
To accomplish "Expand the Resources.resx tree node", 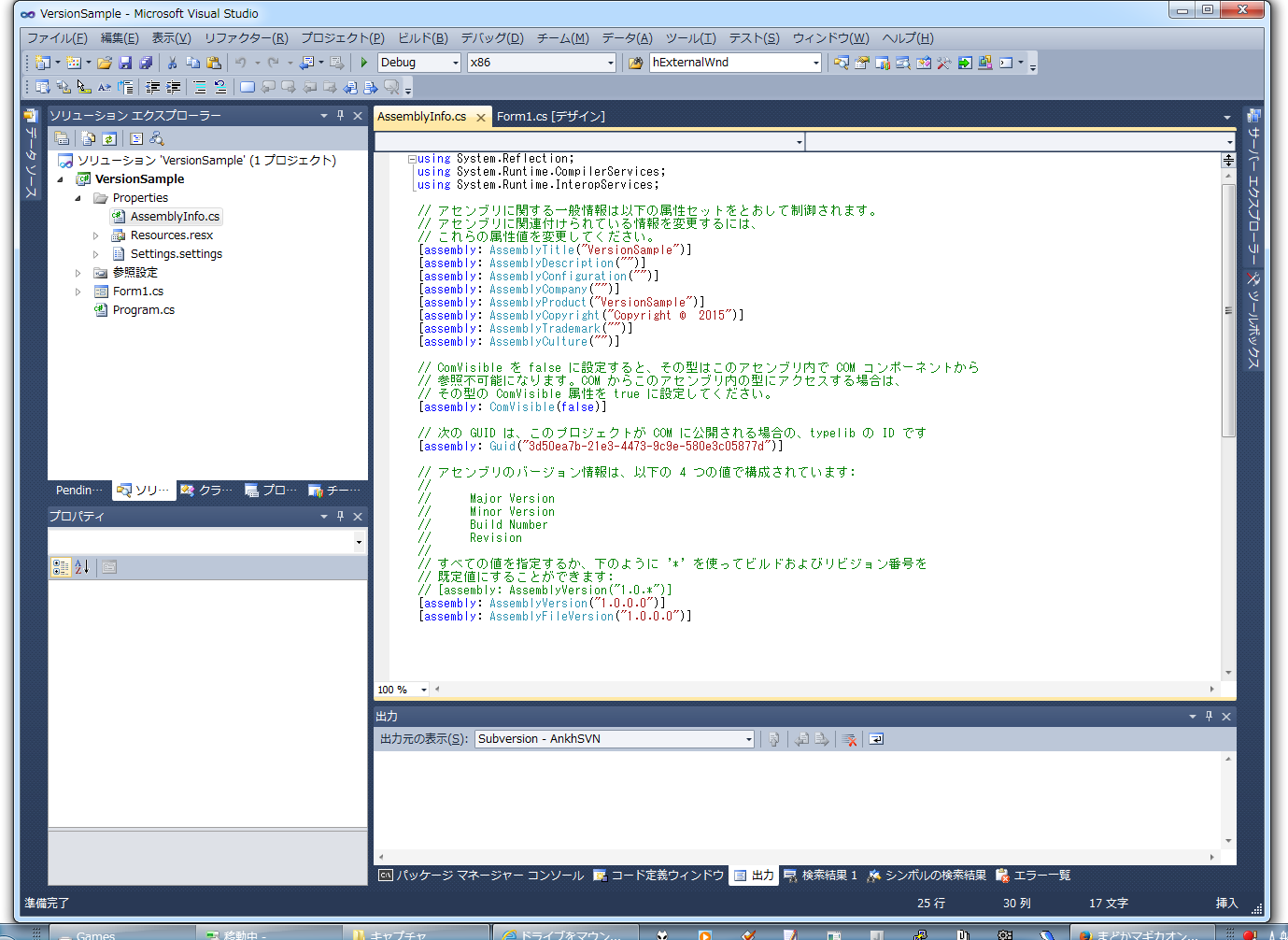I will point(95,235).
